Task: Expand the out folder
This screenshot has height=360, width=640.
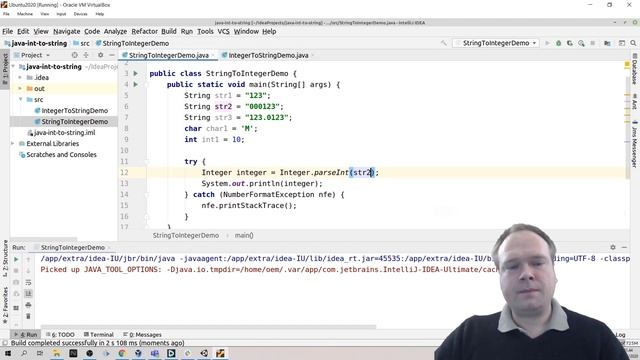Action: (20, 88)
